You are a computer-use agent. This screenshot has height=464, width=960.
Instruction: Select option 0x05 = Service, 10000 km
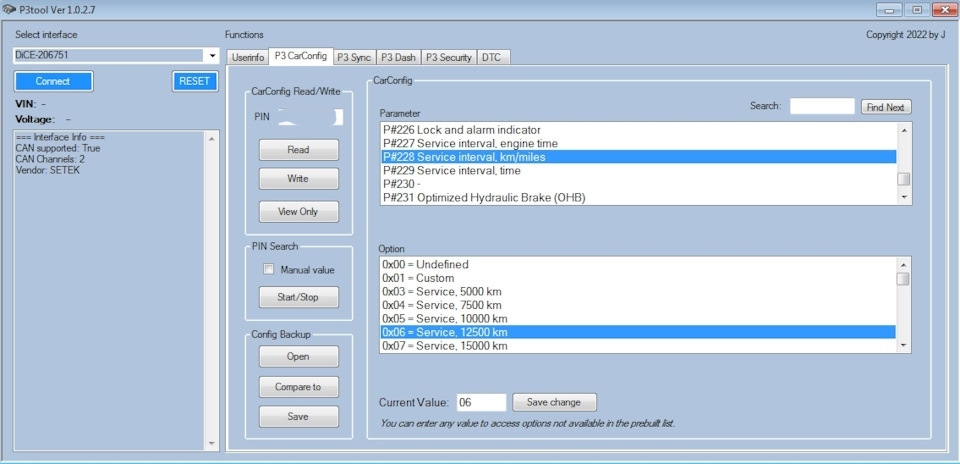[638, 318]
